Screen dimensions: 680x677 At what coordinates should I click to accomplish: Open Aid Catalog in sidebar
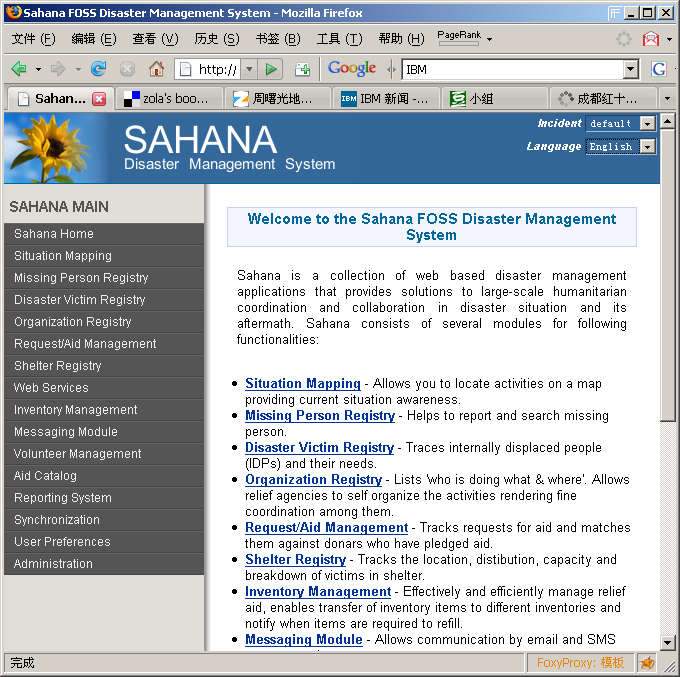tap(104, 476)
